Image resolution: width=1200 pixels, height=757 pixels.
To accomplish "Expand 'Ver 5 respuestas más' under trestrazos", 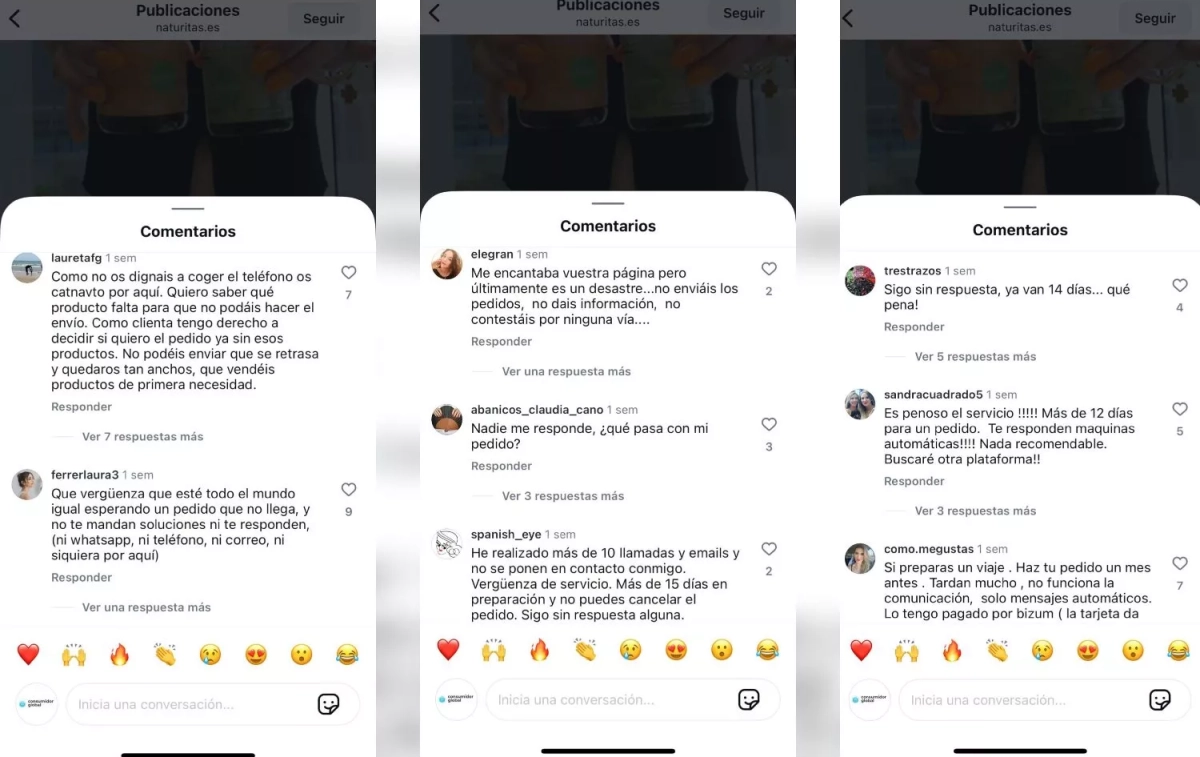I will point(975,357).
